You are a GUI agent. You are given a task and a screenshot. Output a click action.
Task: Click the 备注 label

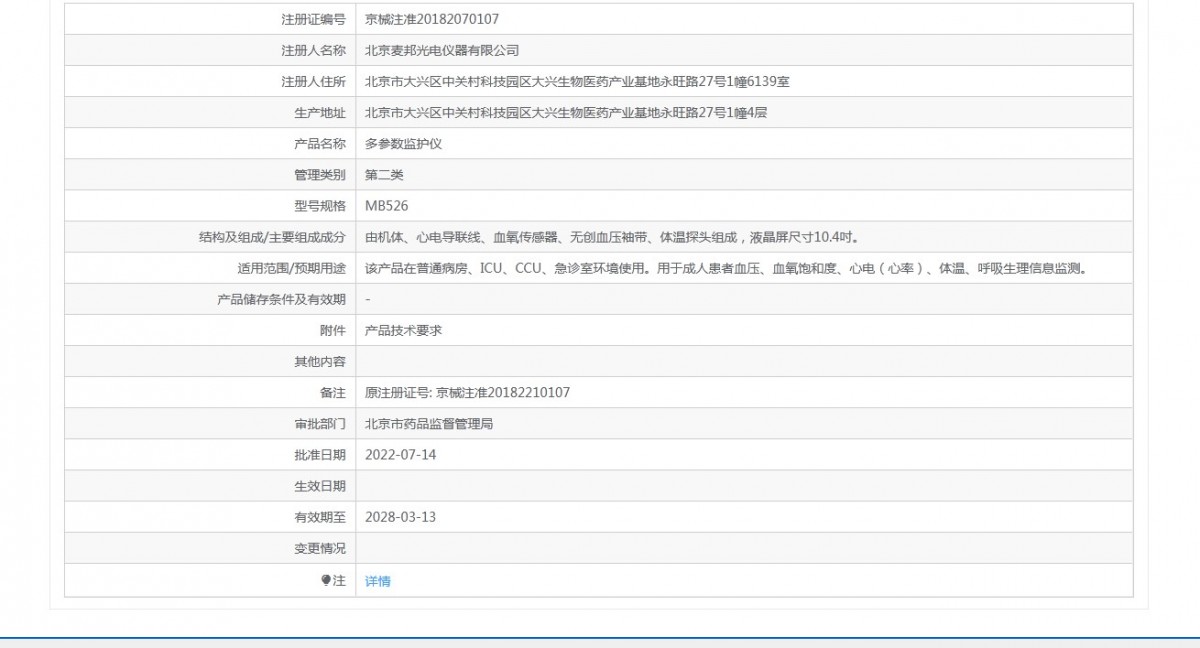pos(333,393)
